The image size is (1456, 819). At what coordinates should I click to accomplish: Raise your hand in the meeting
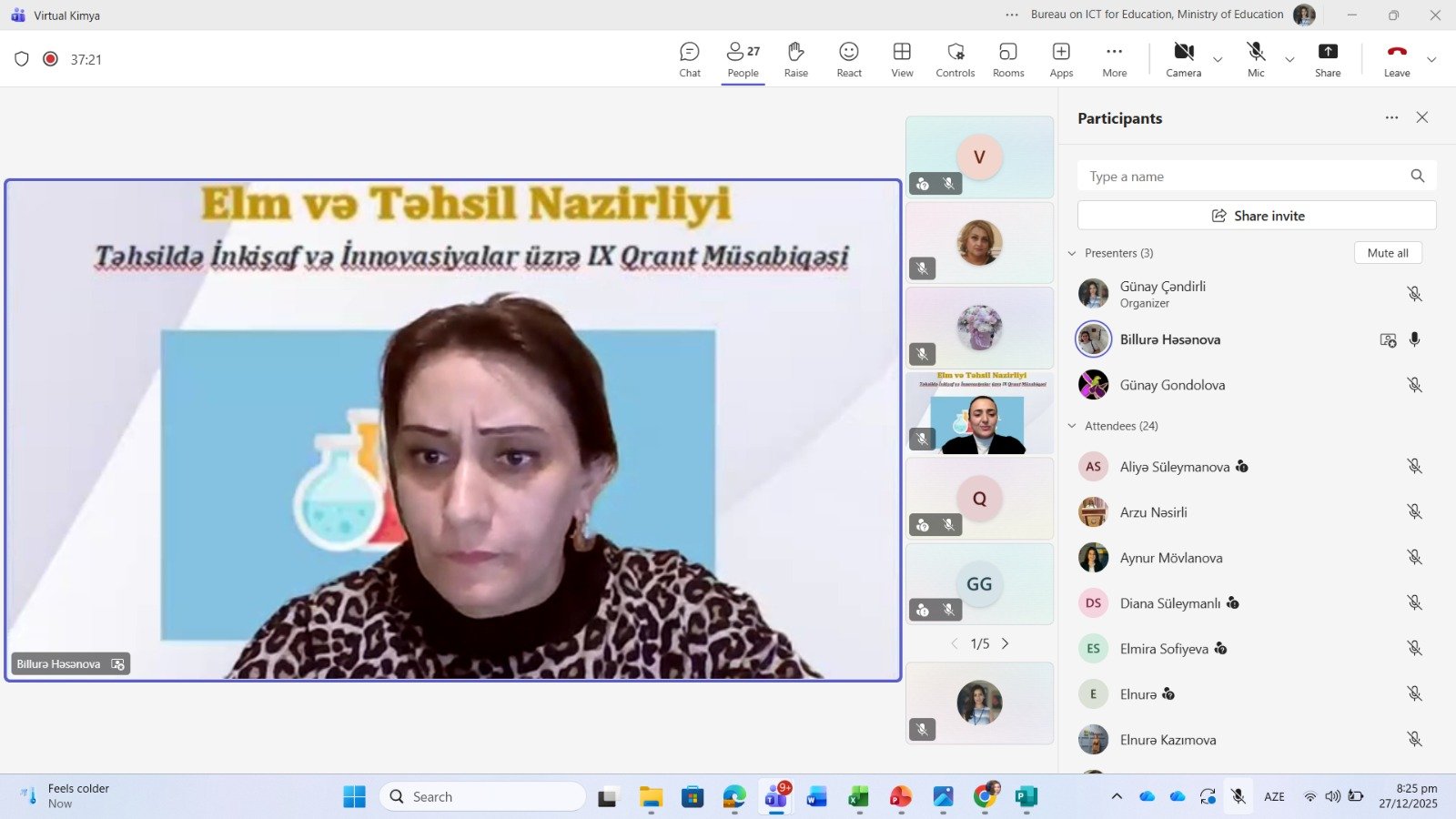click(x=796, y=60)
